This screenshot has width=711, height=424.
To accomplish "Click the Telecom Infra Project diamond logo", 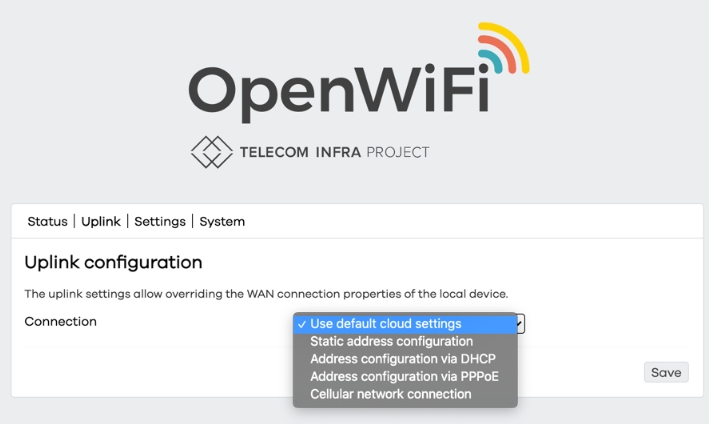I will [x=211, y=152].
